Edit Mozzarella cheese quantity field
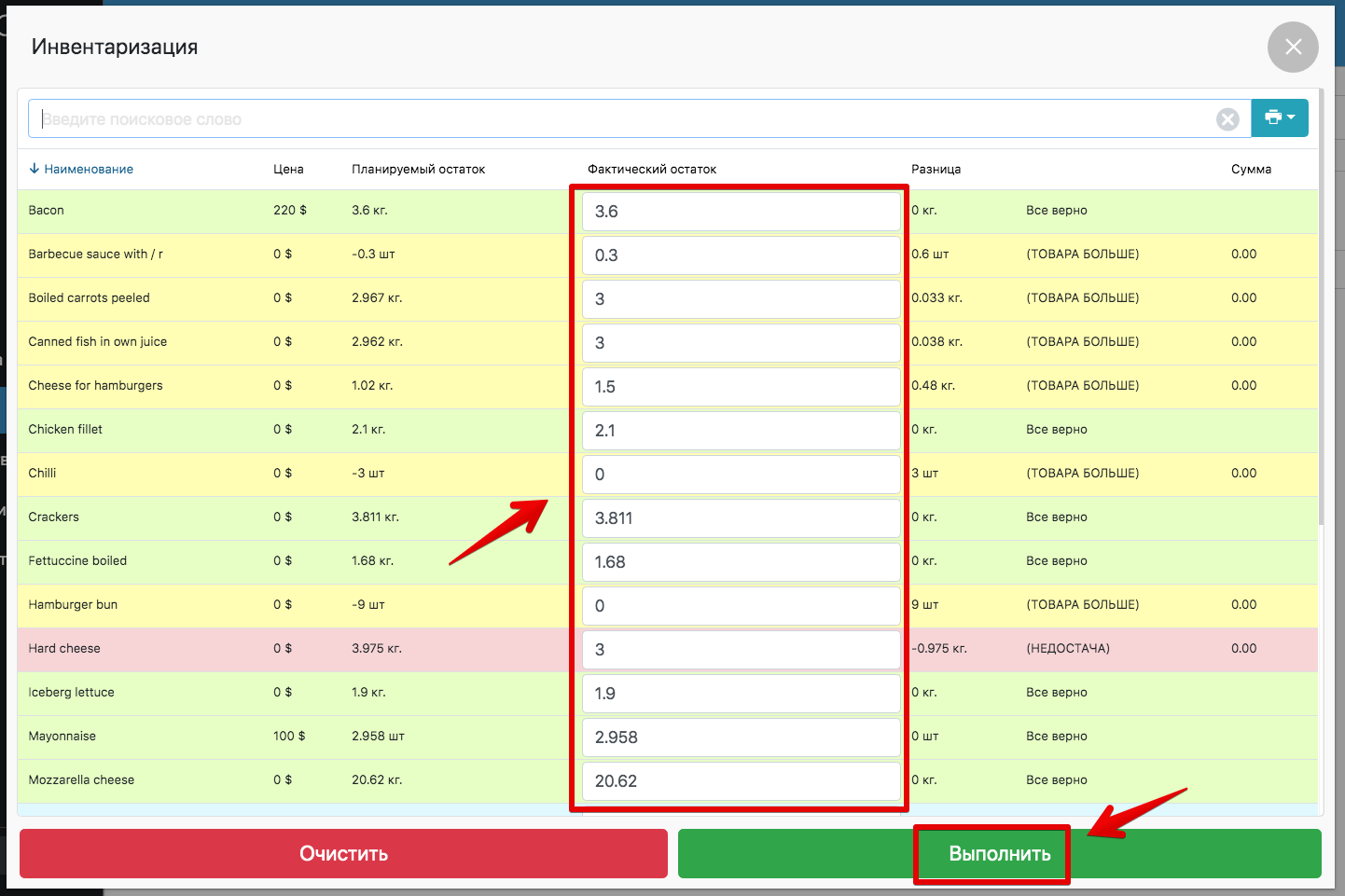 tap(741, 781)
